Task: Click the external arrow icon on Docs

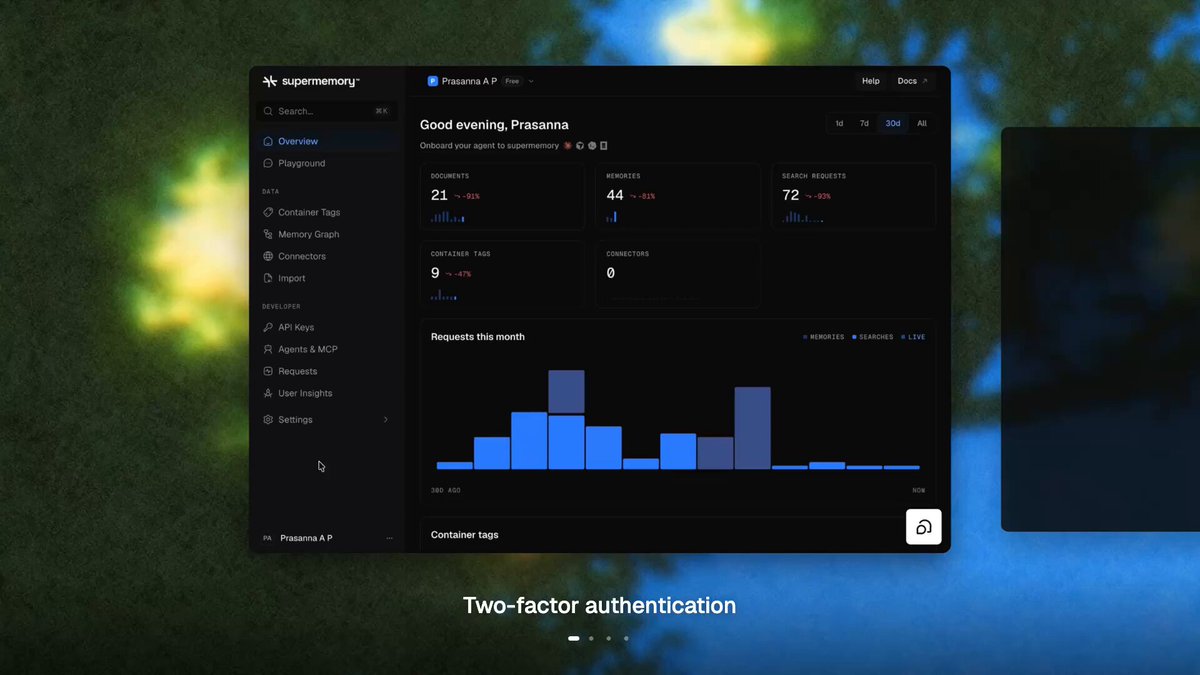Action: coord(924,81)
